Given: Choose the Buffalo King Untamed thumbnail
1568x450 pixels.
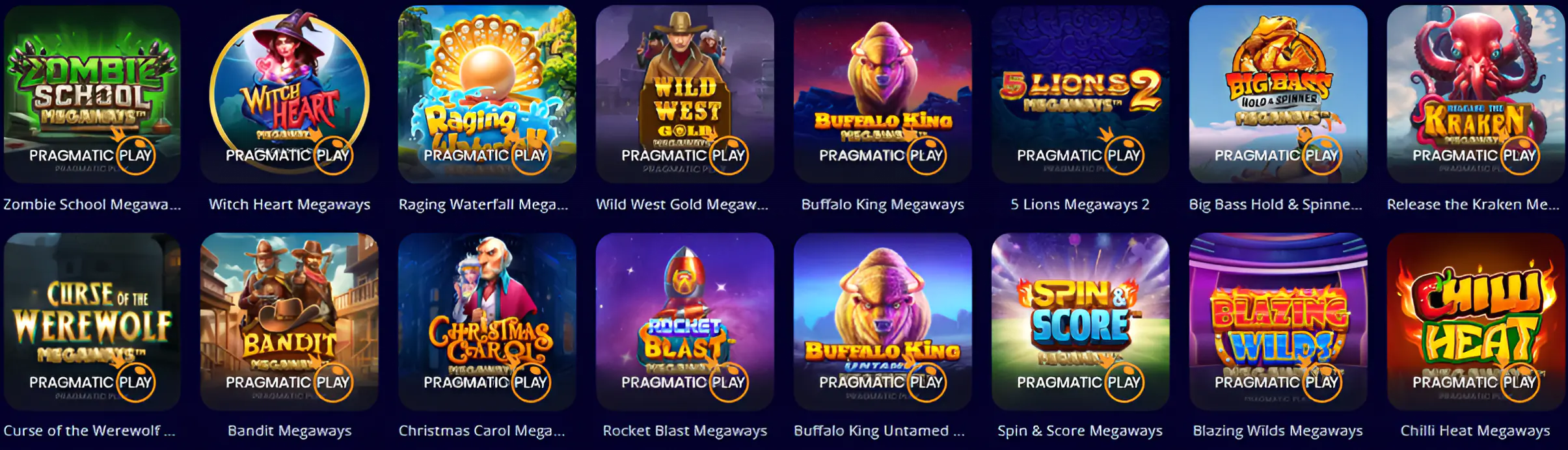Looking at the screenshot, I should click(883, 322).
